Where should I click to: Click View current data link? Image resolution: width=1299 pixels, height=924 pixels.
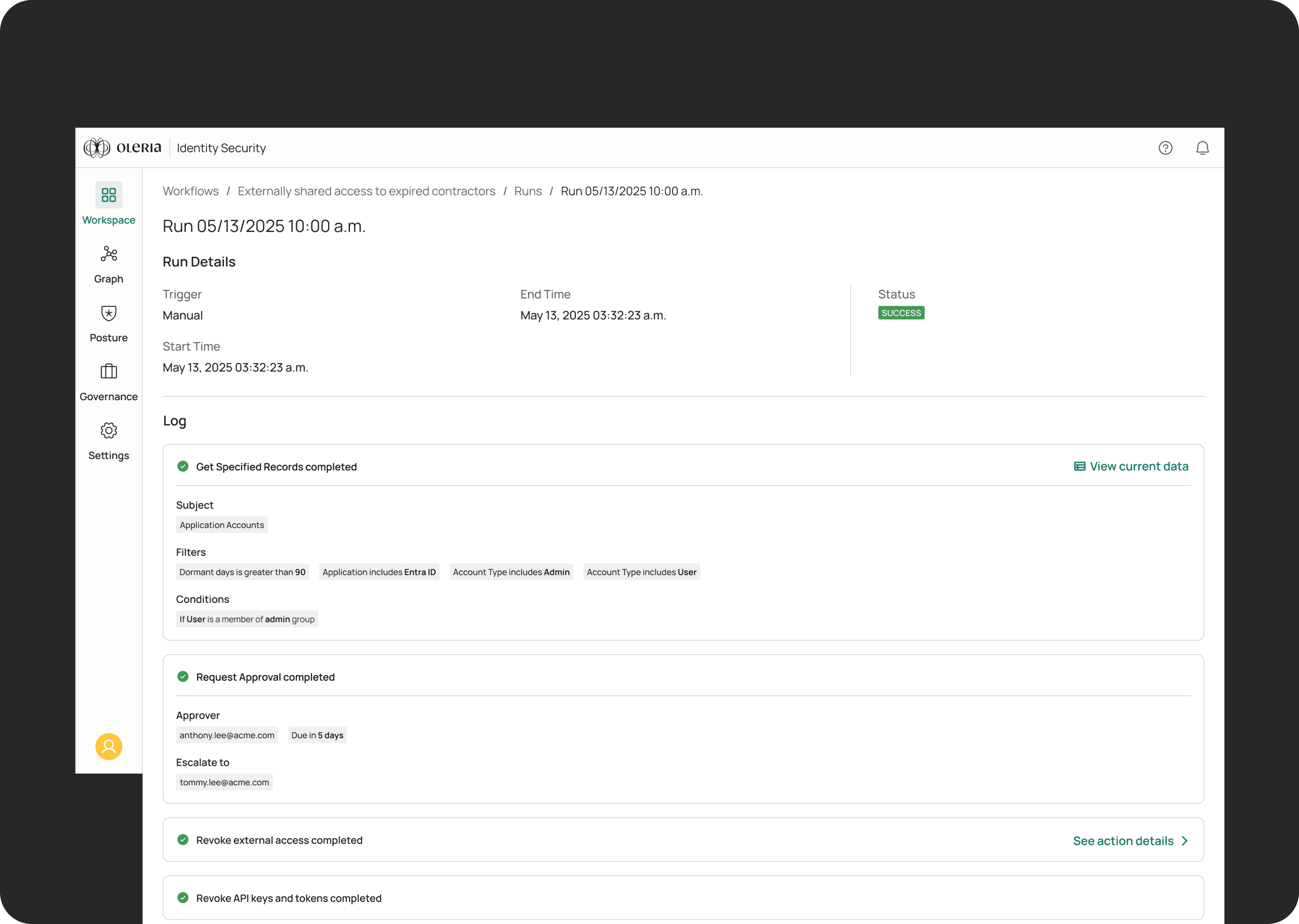pos(1131,467)
